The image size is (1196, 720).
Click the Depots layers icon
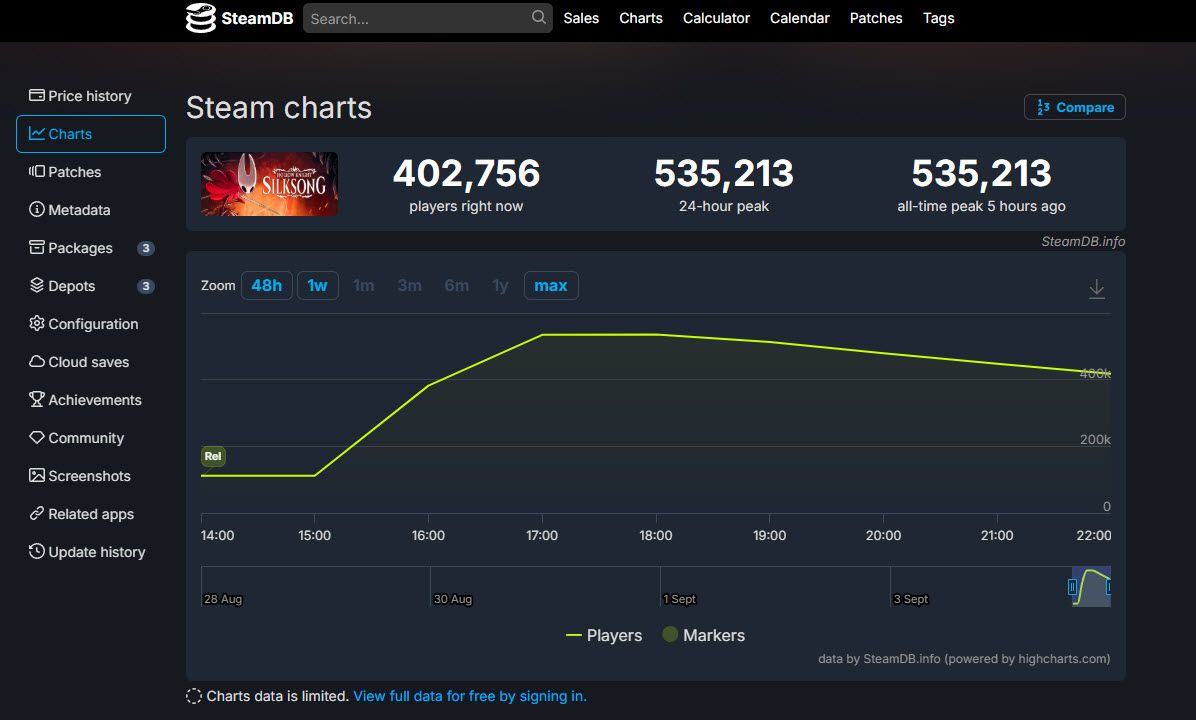[37, 285]
